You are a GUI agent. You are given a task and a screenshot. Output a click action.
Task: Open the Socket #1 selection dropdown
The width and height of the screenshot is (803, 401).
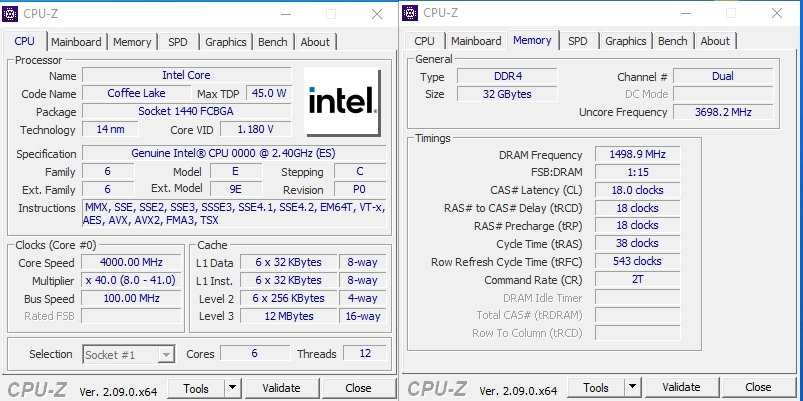(x=130, y=354)
